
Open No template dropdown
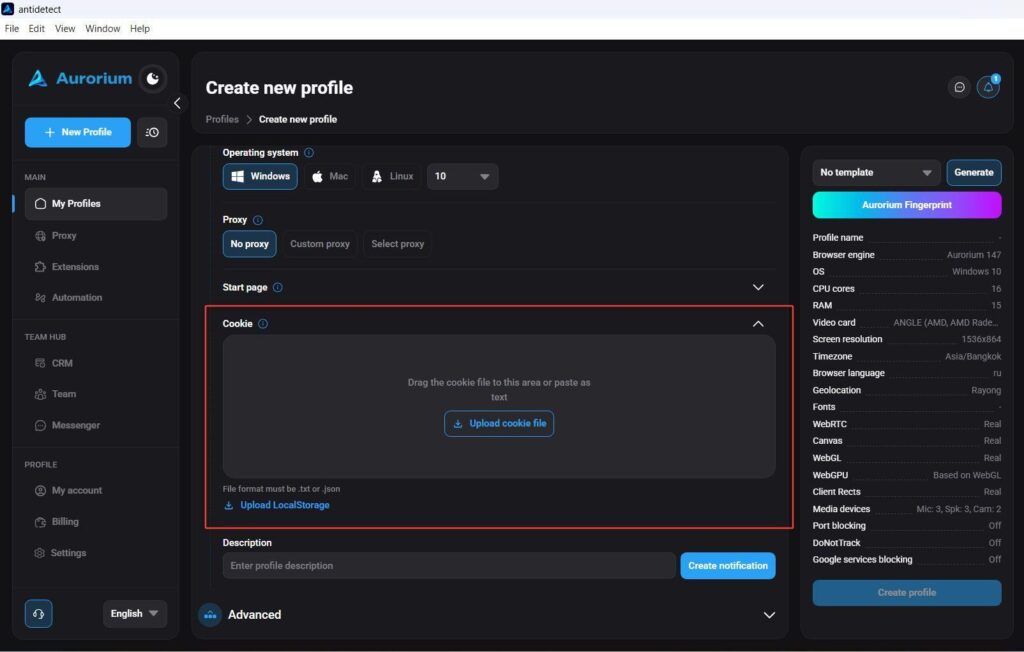[876, 172]
